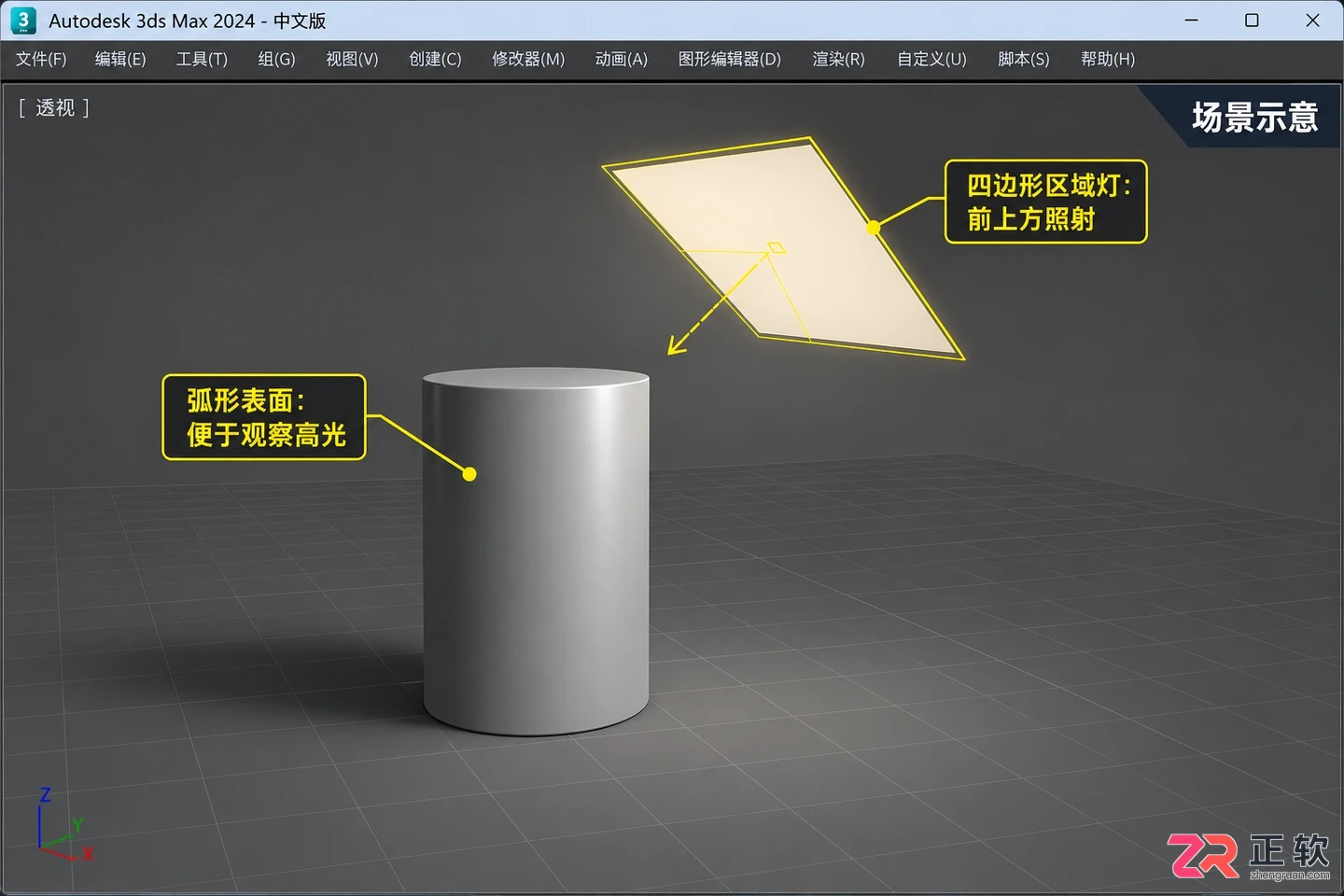
Task: Maximize the 3ds Max window
Action: tap(1252, 21)
